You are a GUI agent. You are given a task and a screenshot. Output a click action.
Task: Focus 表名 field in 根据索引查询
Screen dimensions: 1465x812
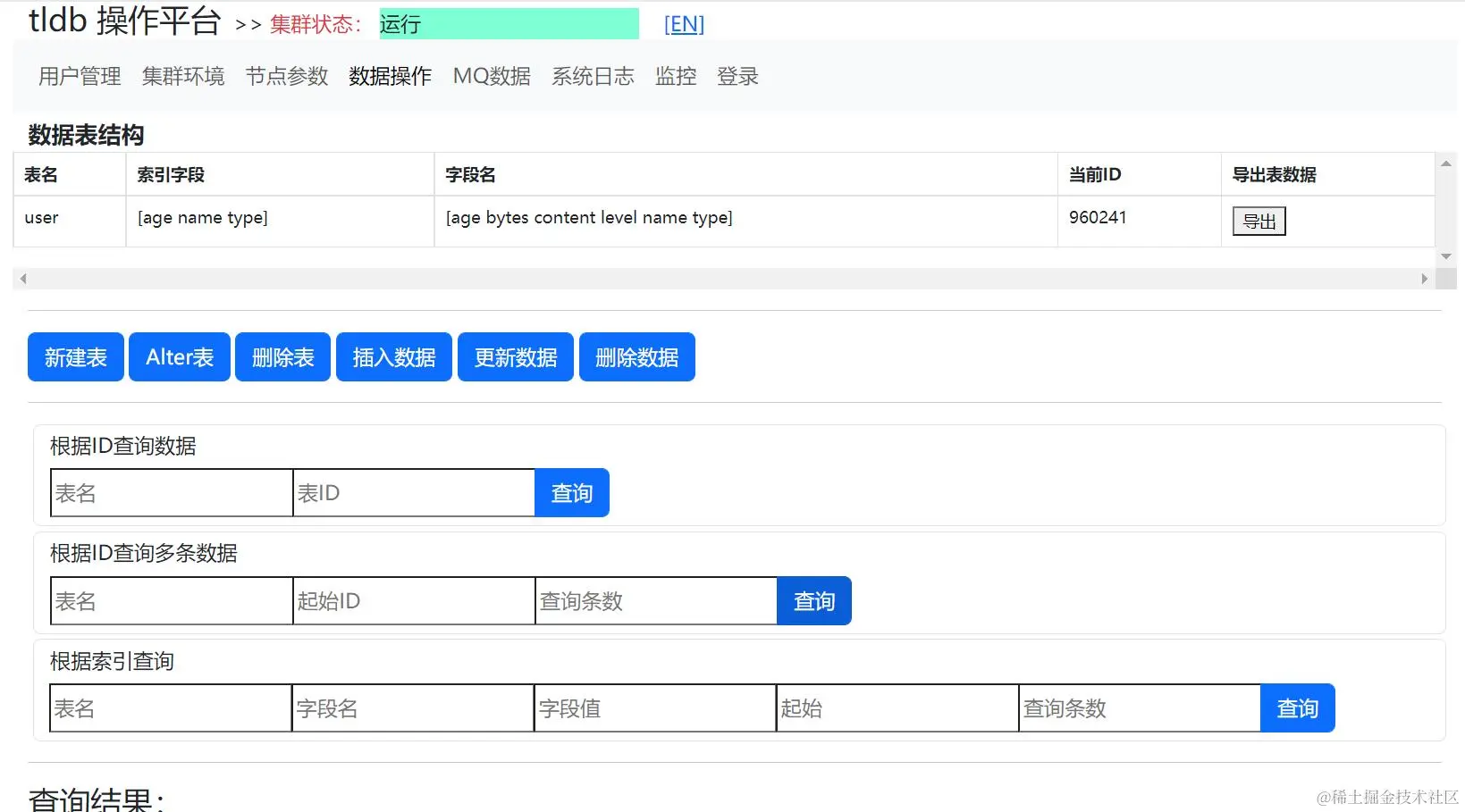[x=171, y=708]
